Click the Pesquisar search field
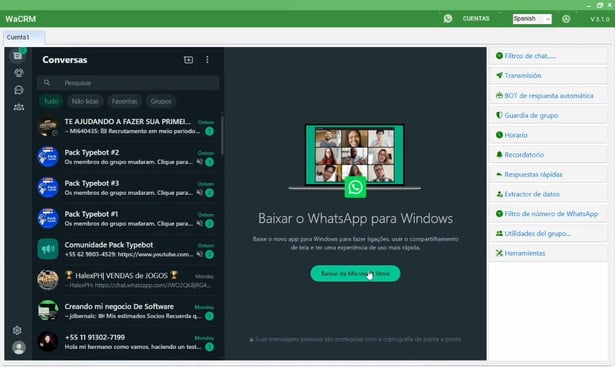Image resolution: width=615 pixels, height=367 pixels. click(x=128, y=83)
